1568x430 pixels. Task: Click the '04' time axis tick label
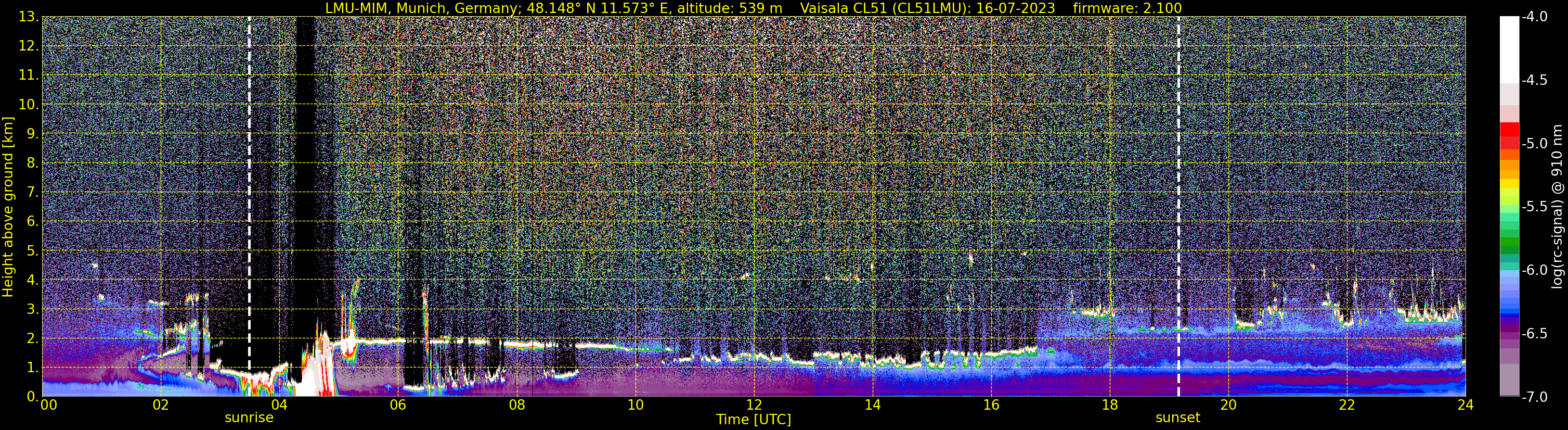point(279,406)
